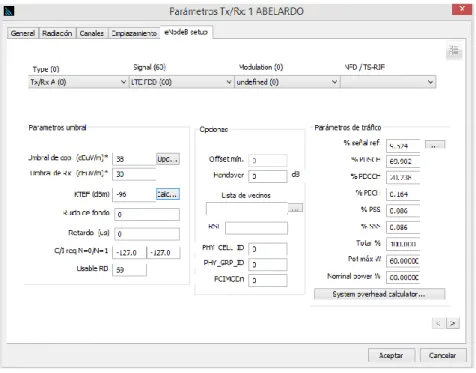This screenshot has width=476, height=373.
Task: Click the Pot máx W field
Action: pyautogui.click(x=403, y=261)
